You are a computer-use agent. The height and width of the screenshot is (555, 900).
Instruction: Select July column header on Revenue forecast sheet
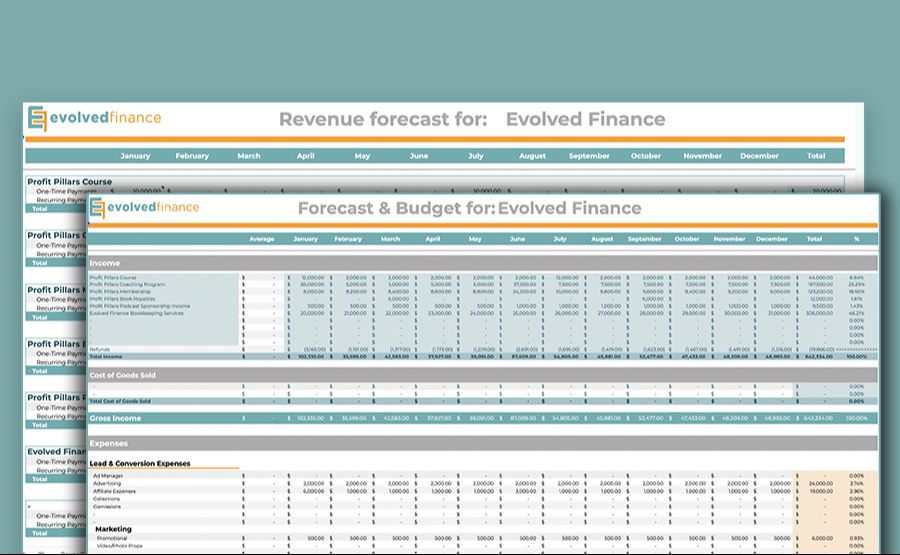pos(475,156)
